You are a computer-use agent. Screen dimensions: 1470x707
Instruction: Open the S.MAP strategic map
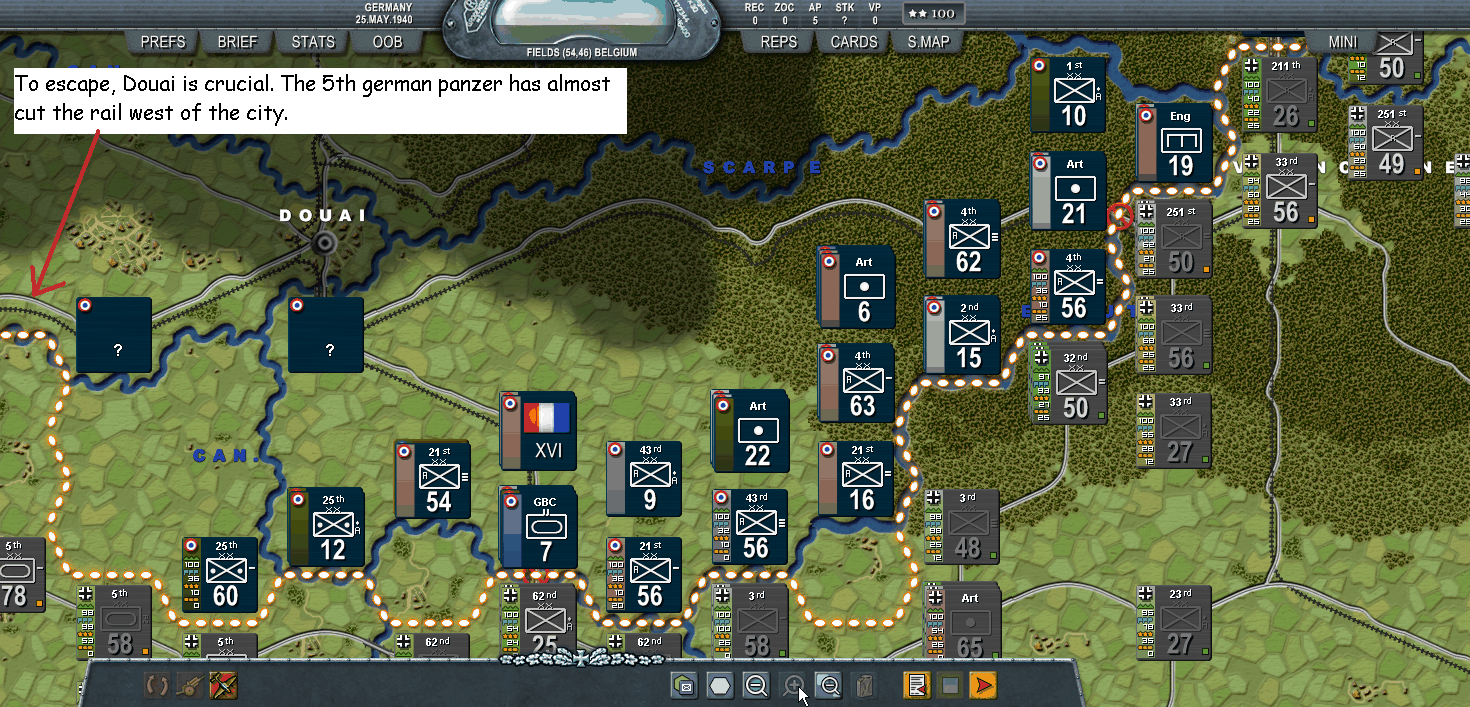[x=928, y=42]
